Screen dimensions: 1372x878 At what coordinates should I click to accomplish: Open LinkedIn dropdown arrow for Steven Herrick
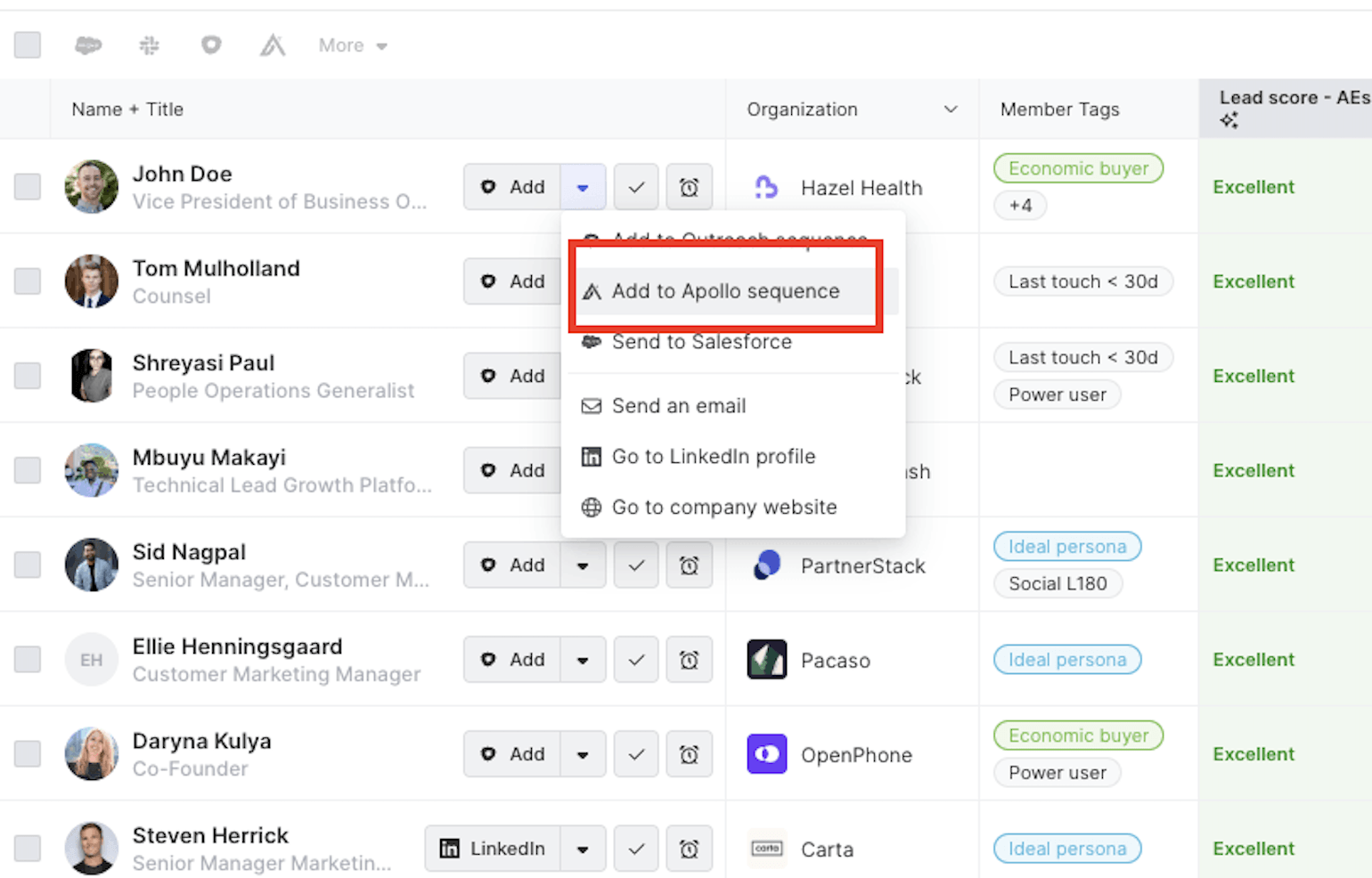tap(583, 849)
